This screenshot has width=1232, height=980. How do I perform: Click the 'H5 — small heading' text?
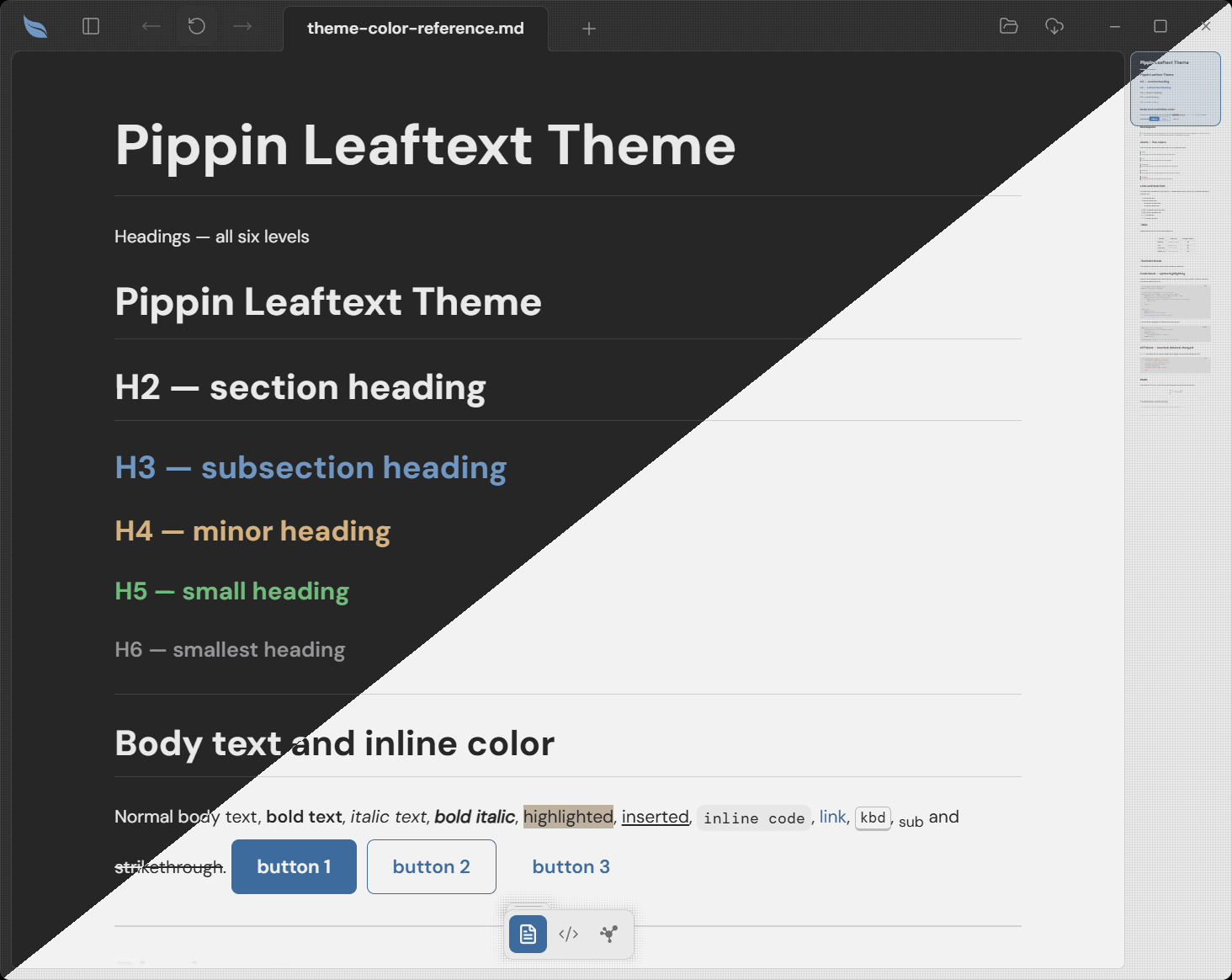tap(231, 591)
